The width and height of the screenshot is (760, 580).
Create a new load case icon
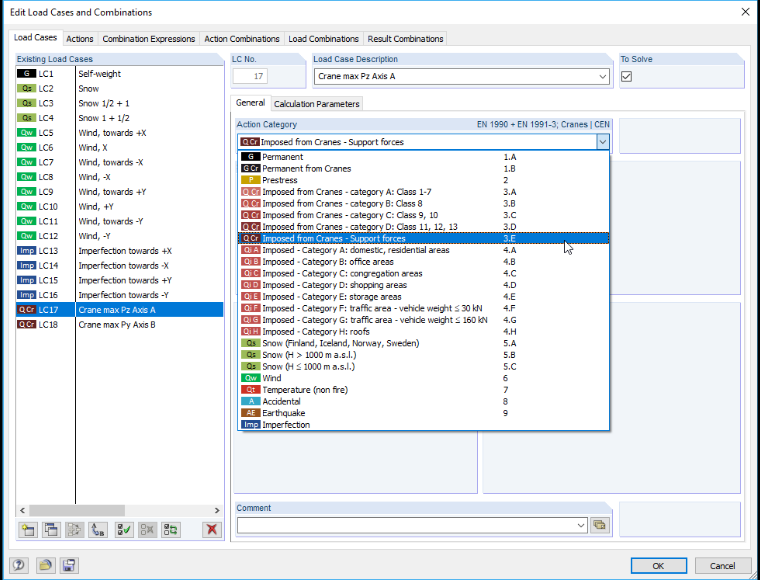click(28, 529)
